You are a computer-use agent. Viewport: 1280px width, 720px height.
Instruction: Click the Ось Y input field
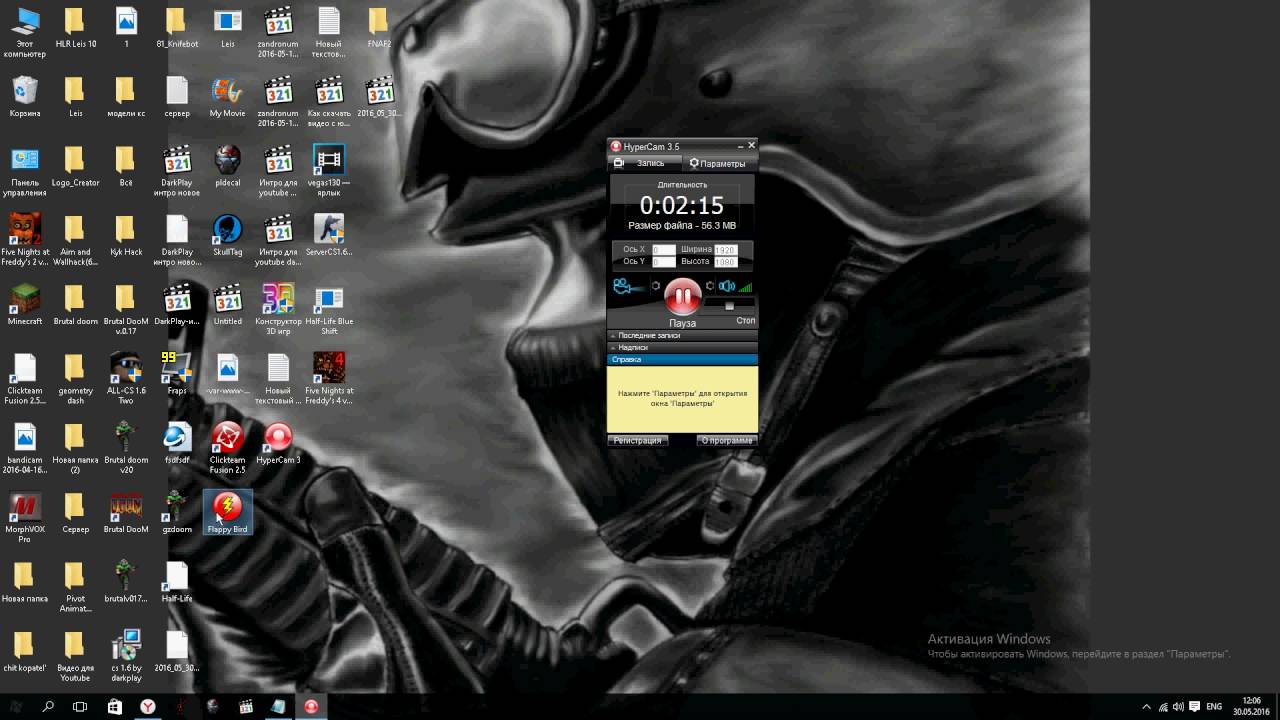click(x=664, y=262)
